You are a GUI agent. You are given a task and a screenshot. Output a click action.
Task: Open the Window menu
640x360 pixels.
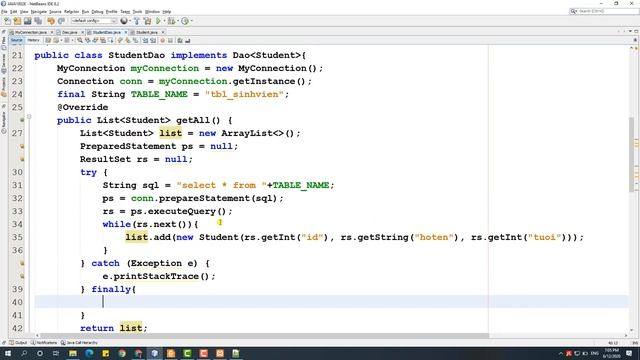coord(152,12)
